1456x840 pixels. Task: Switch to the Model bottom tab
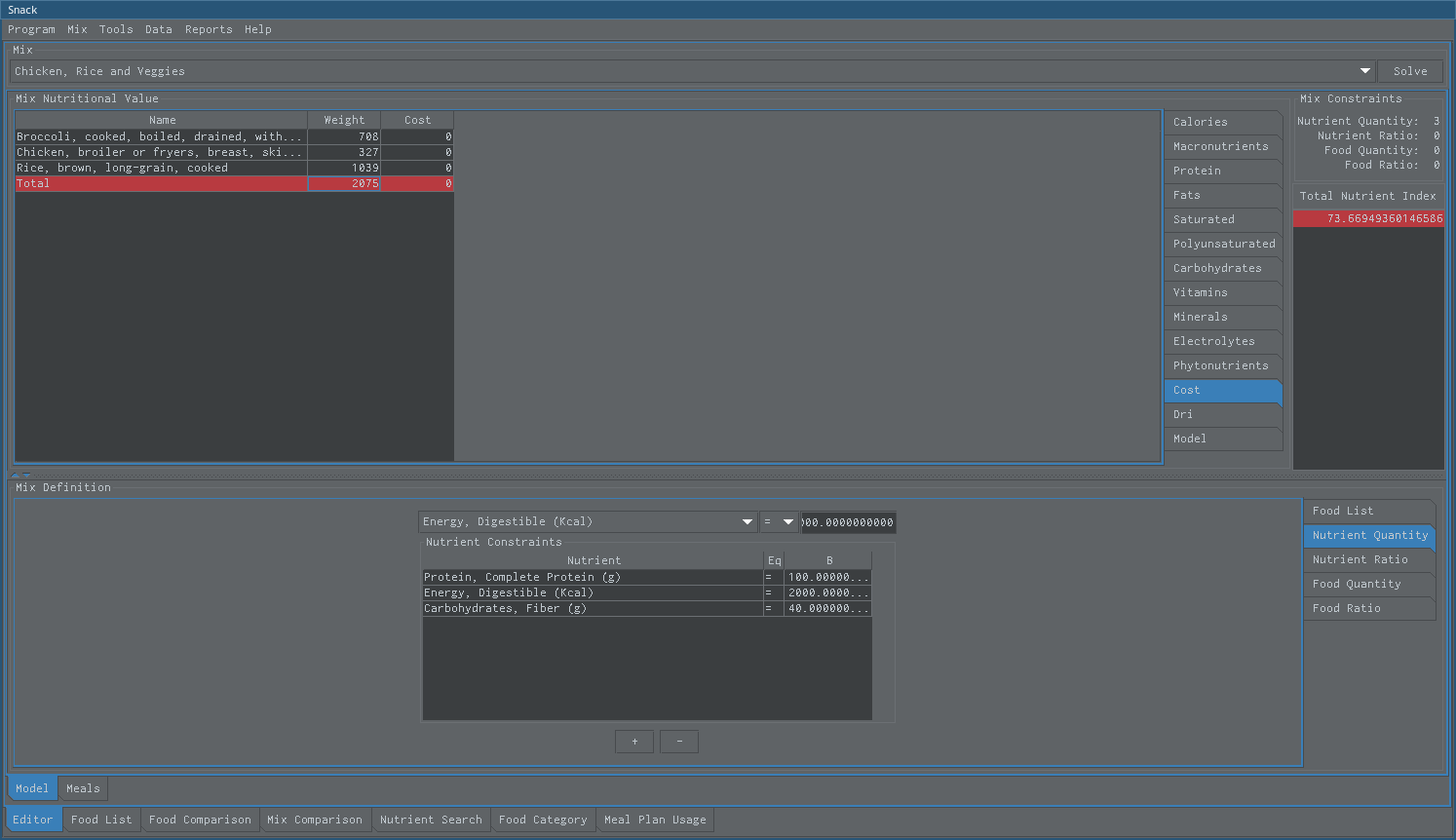click(x=32, y=788)
